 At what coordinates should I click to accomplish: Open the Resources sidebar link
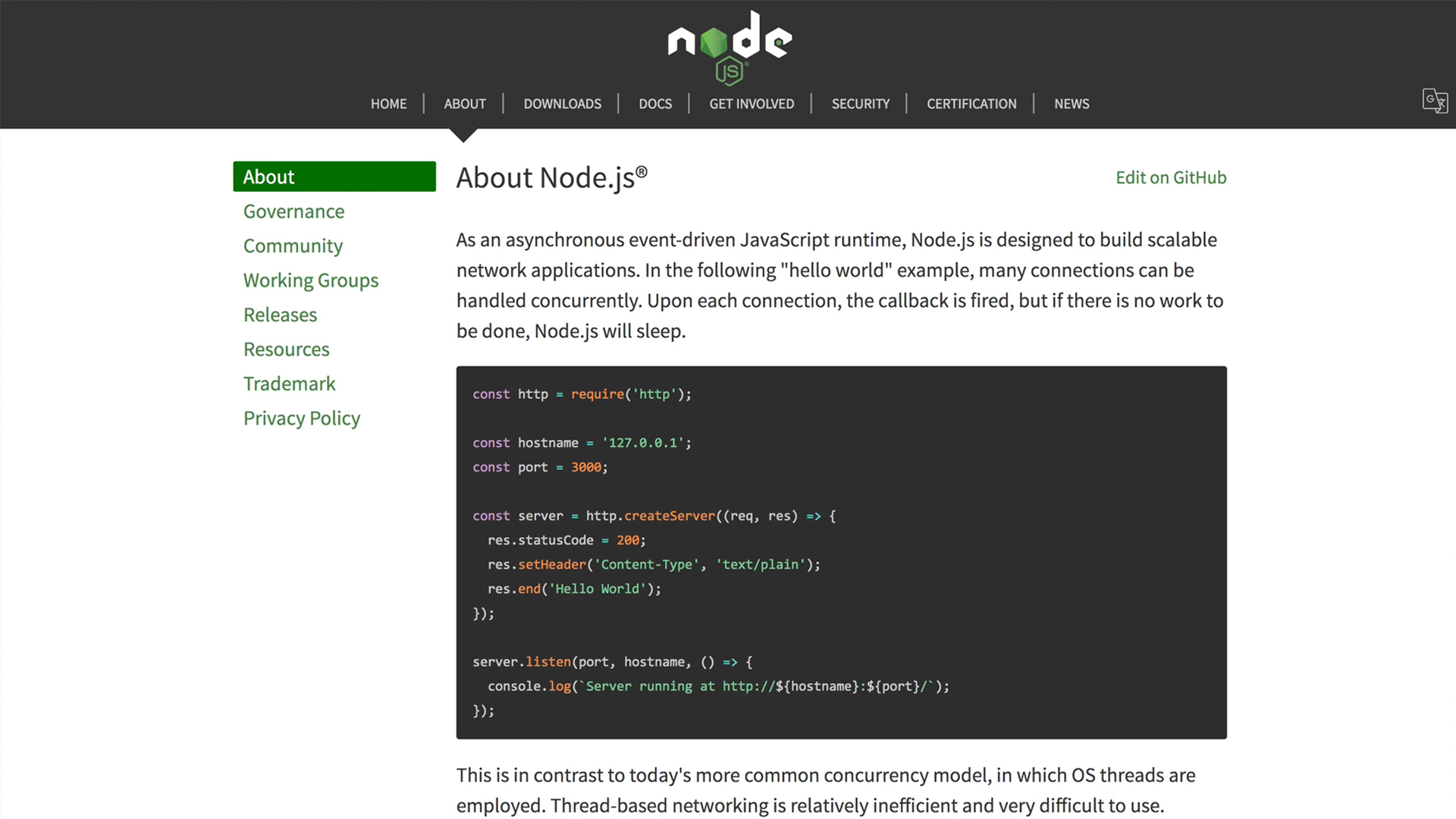point(286,350)
